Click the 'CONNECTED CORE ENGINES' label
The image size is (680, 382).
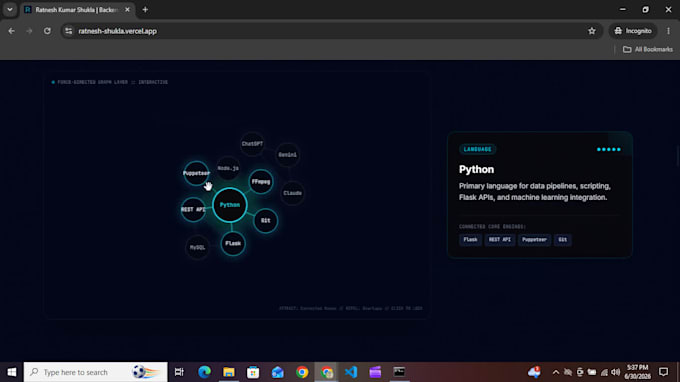click(x=492, y=226)
